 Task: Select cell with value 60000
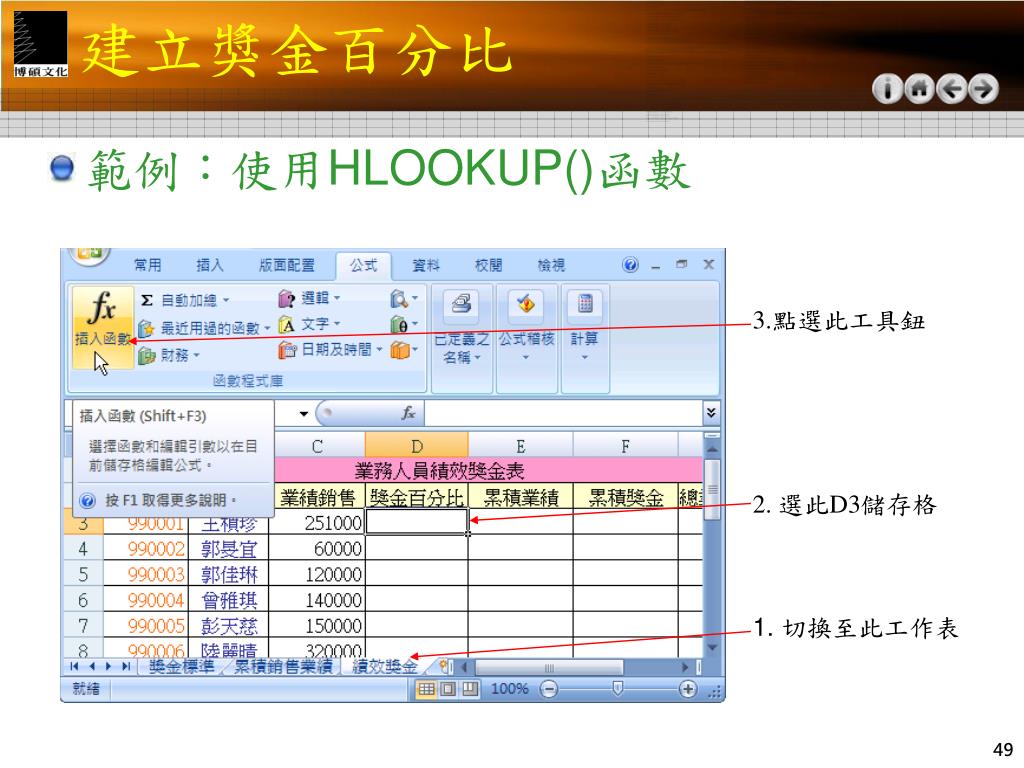pyautogui.click(x=317, y=548)
